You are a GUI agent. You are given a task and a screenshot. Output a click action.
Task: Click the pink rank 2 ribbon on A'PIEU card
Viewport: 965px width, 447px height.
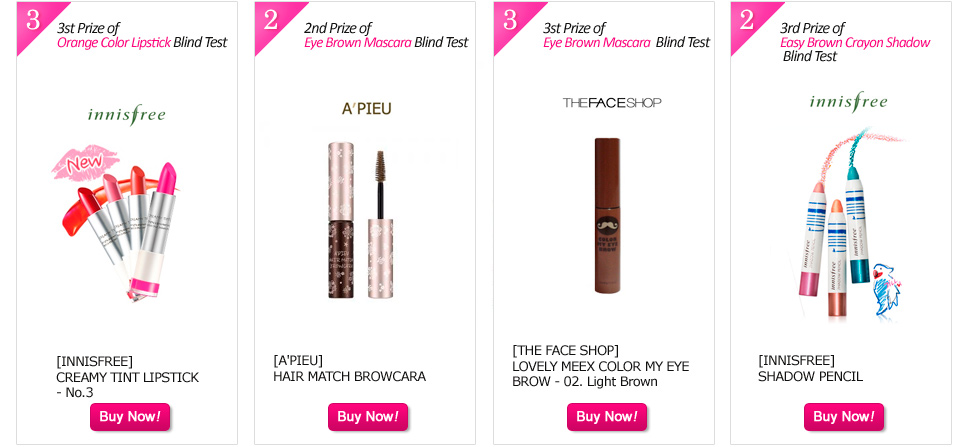273,22
